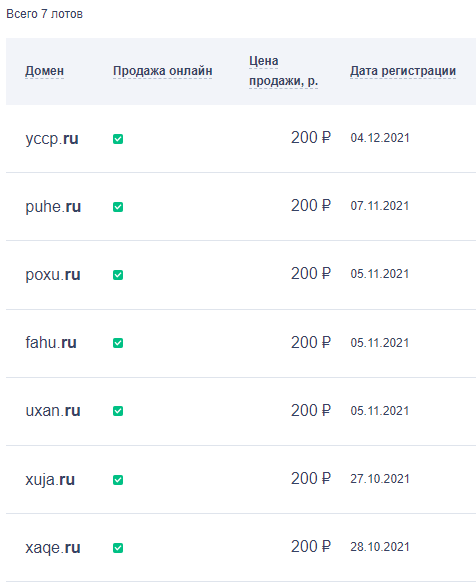This screenshot has width=476, height=586.
Task: Open the yccp.ru domain lot
Action: tap(52, 139)
